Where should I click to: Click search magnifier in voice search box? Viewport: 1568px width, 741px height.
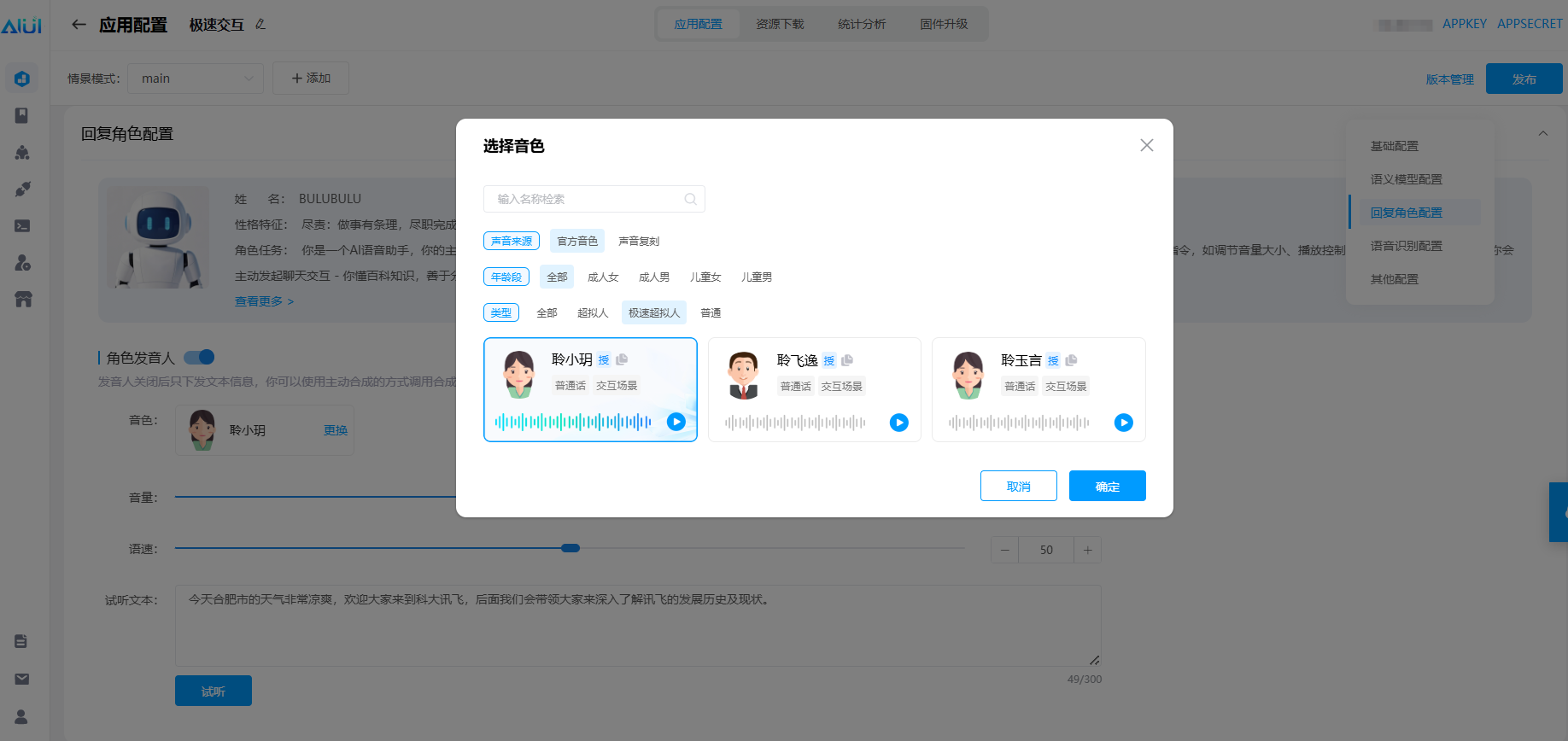click(x=690, y=199)
